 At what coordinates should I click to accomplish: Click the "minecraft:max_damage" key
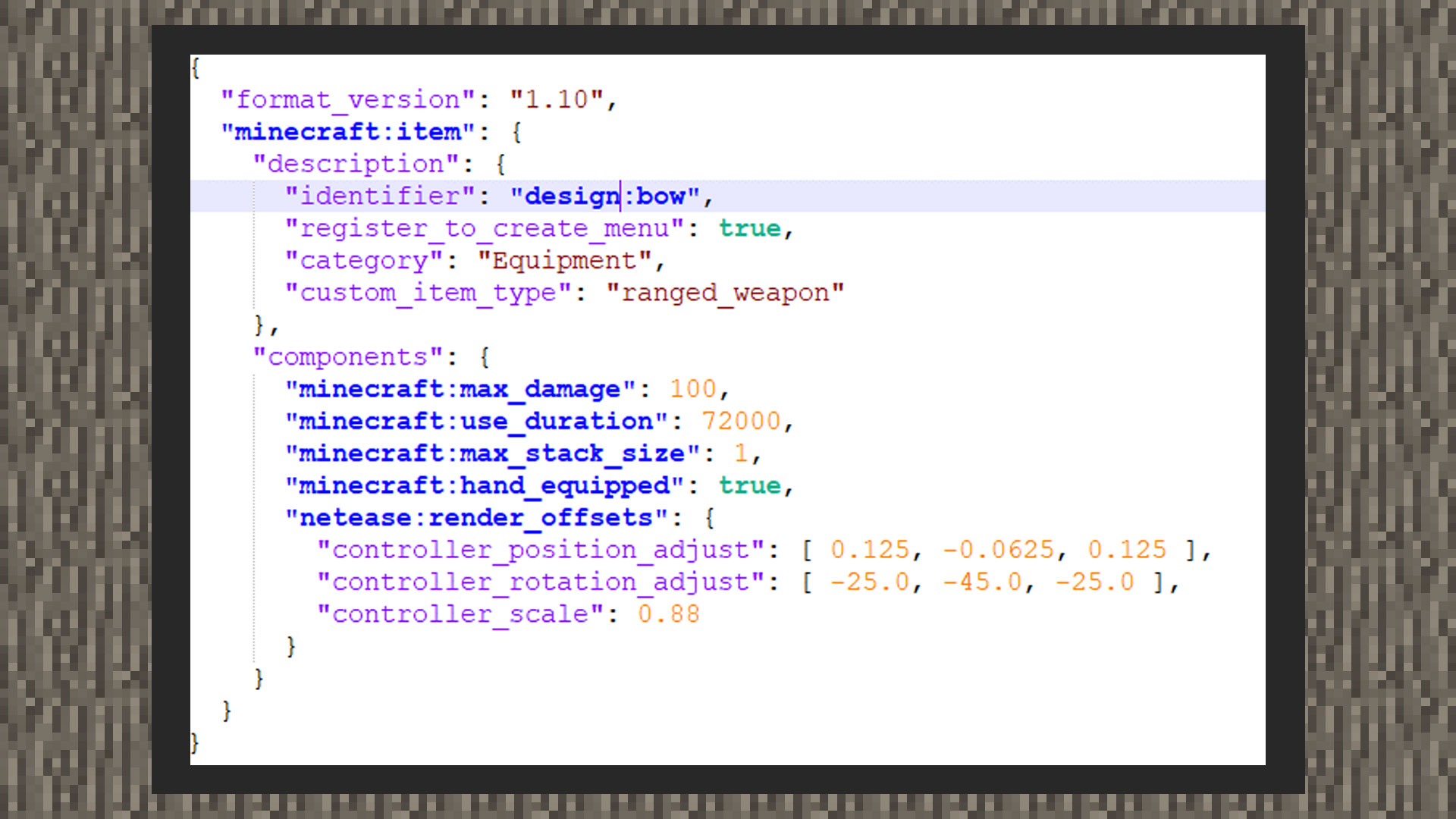[460, 389]
